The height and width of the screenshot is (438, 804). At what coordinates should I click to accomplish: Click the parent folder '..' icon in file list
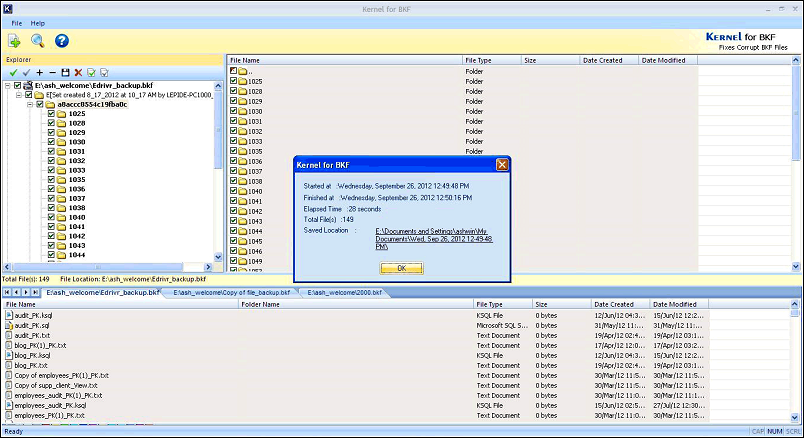(x=243, y=71)
